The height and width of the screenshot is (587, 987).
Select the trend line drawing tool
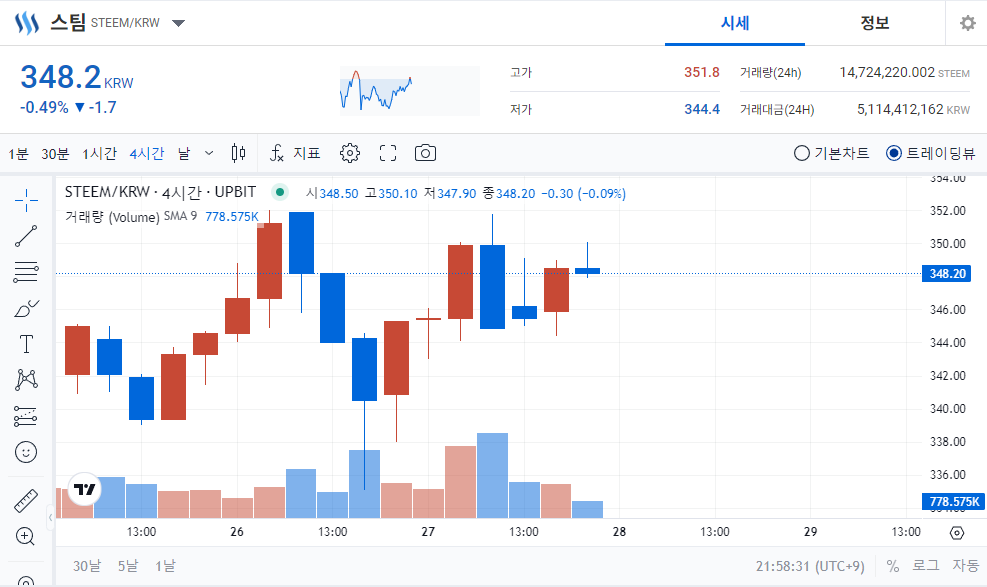pos(26,236)
